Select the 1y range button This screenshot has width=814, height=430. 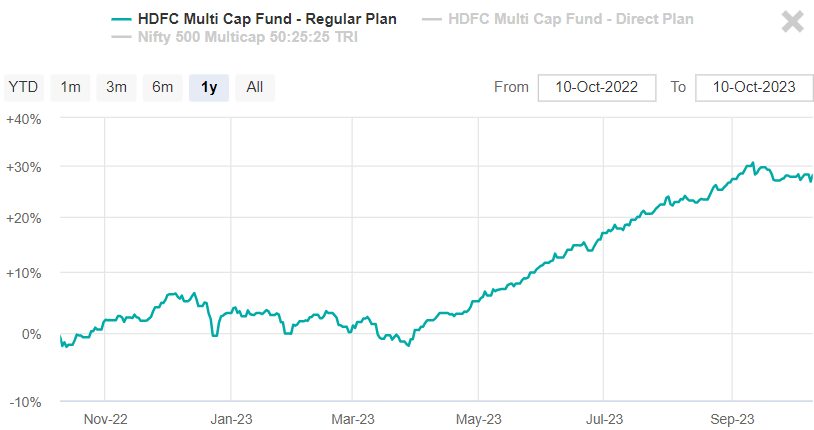209,87
